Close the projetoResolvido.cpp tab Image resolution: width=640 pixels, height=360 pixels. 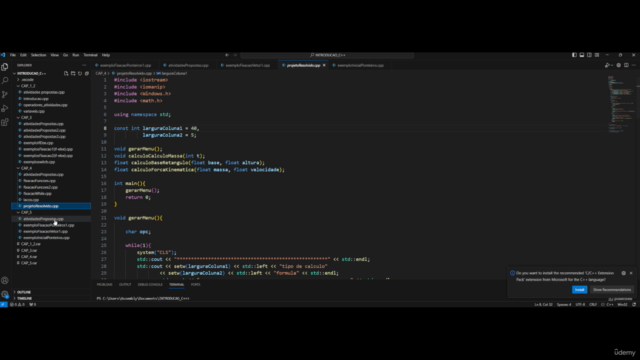coord(324,65)
